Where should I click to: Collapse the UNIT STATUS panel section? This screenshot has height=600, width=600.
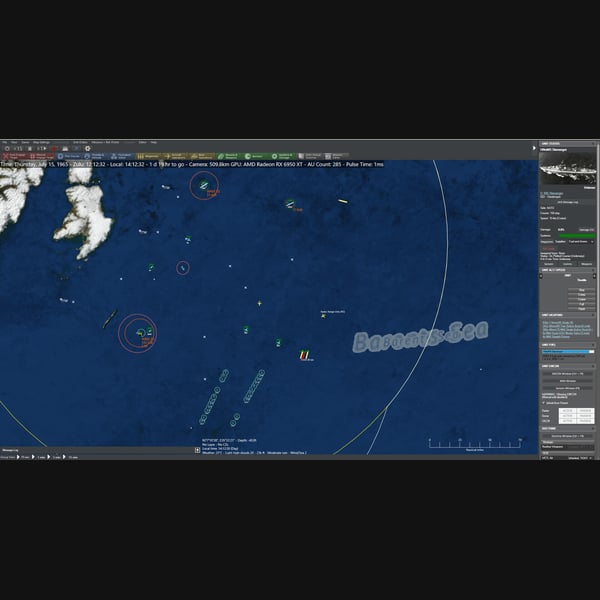click(x=593, y=143)
